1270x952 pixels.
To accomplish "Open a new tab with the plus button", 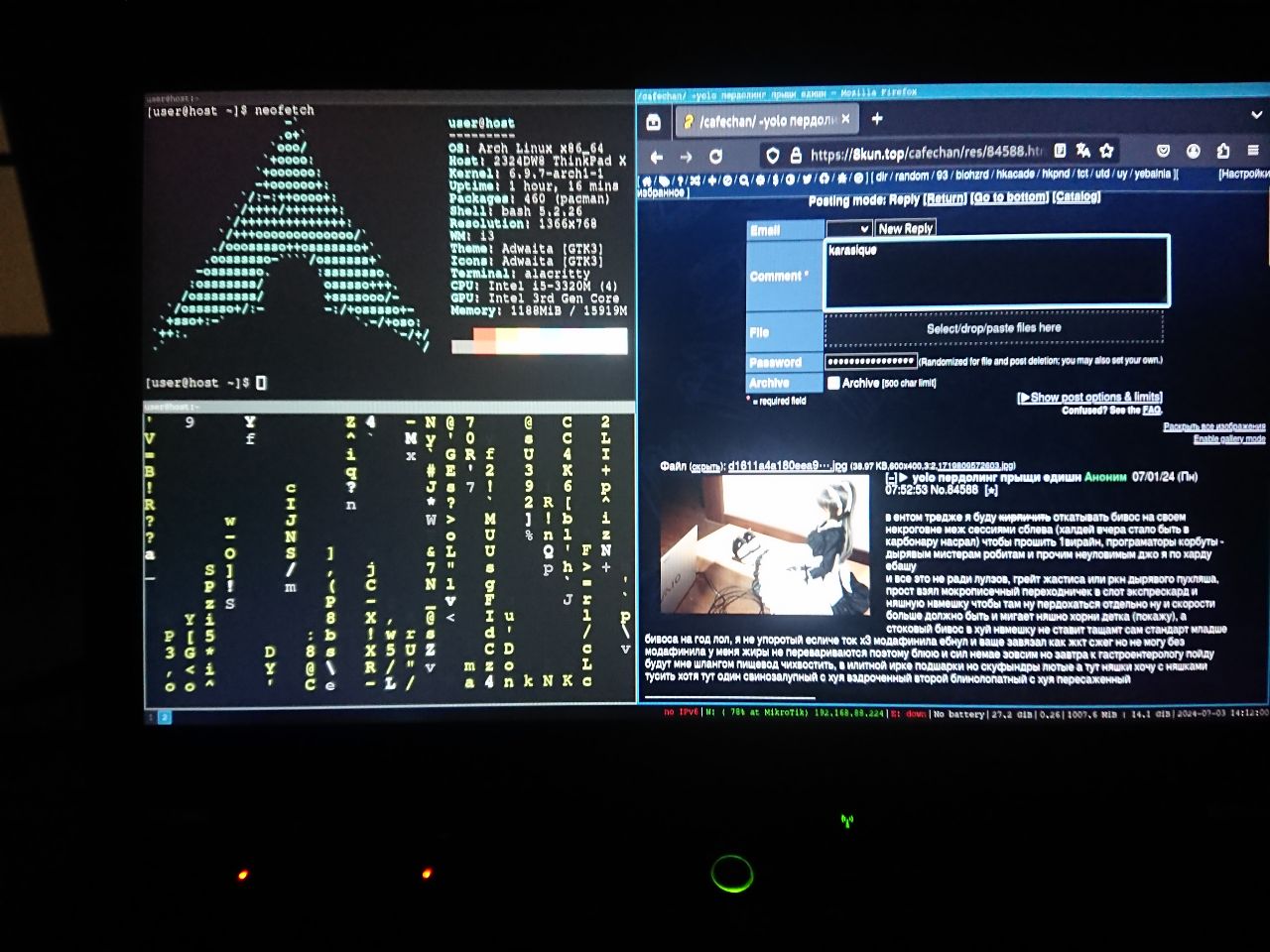I will [x=877, y=119].
